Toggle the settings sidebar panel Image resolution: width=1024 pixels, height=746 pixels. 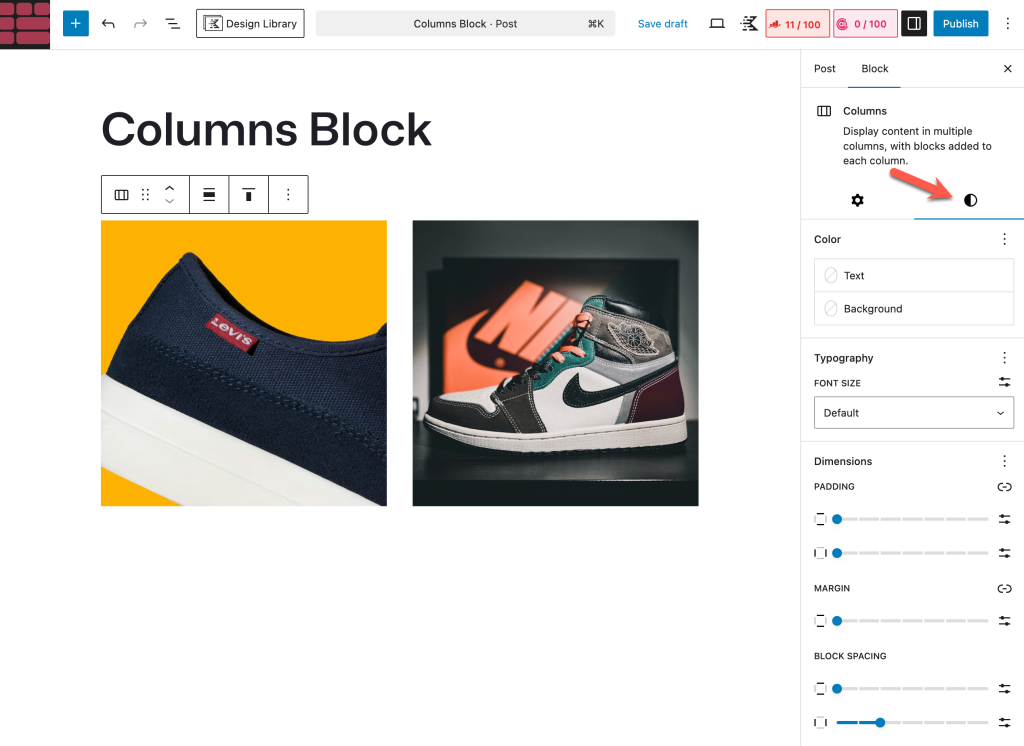pos(913,24)
